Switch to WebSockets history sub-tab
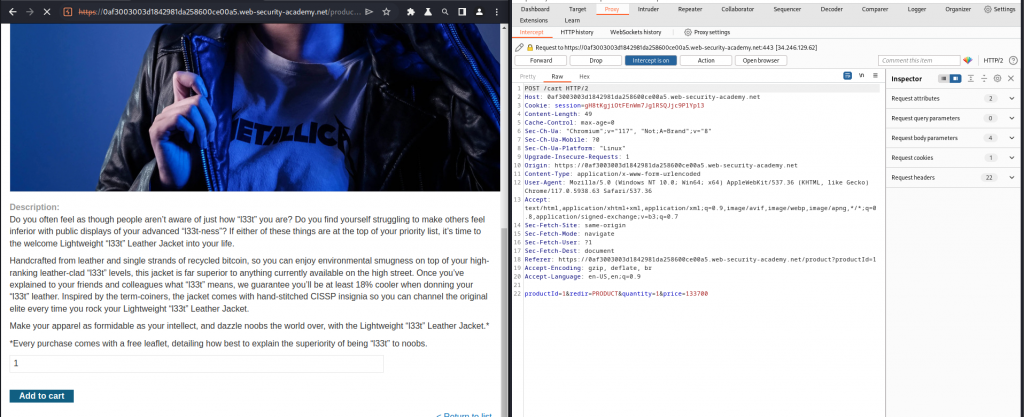 pyautogui.click(x=635, y=32)
